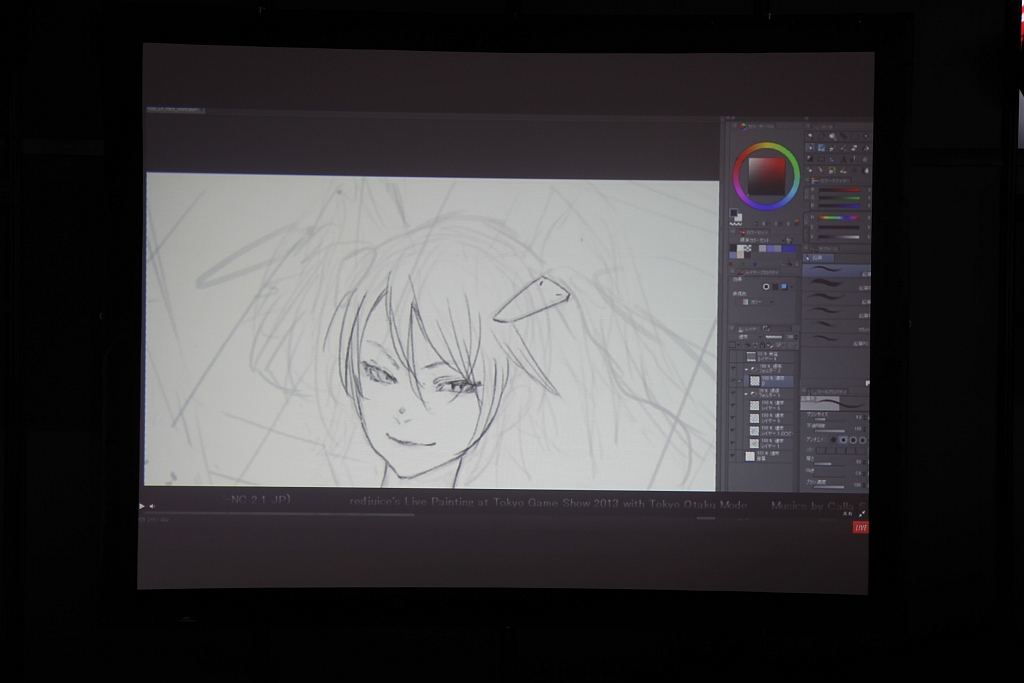This screenshot has height=683, width=1024.
Task: Select the 鉛筆 sub tool group tab
Action: pos(818,258)
